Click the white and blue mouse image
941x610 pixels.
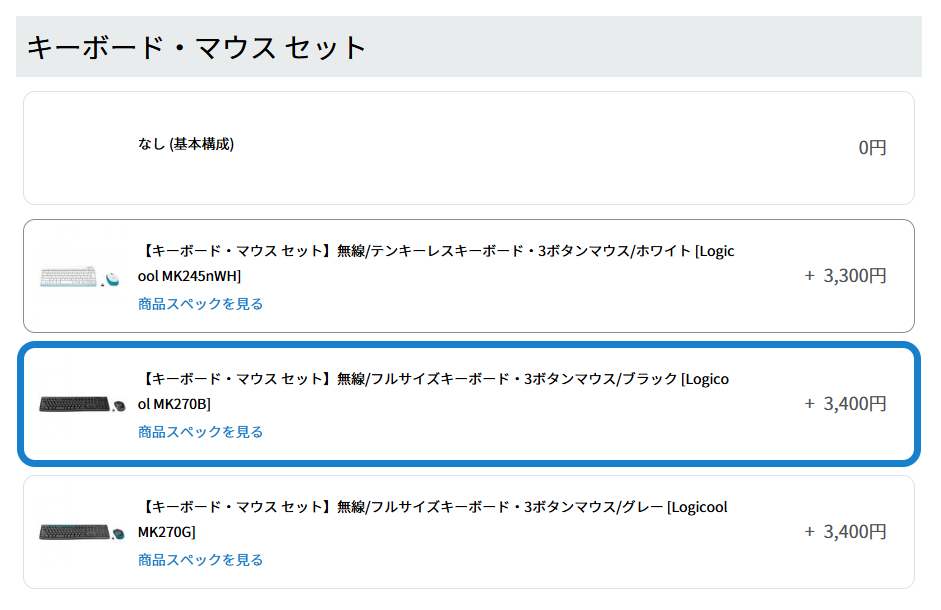[111, 278]
